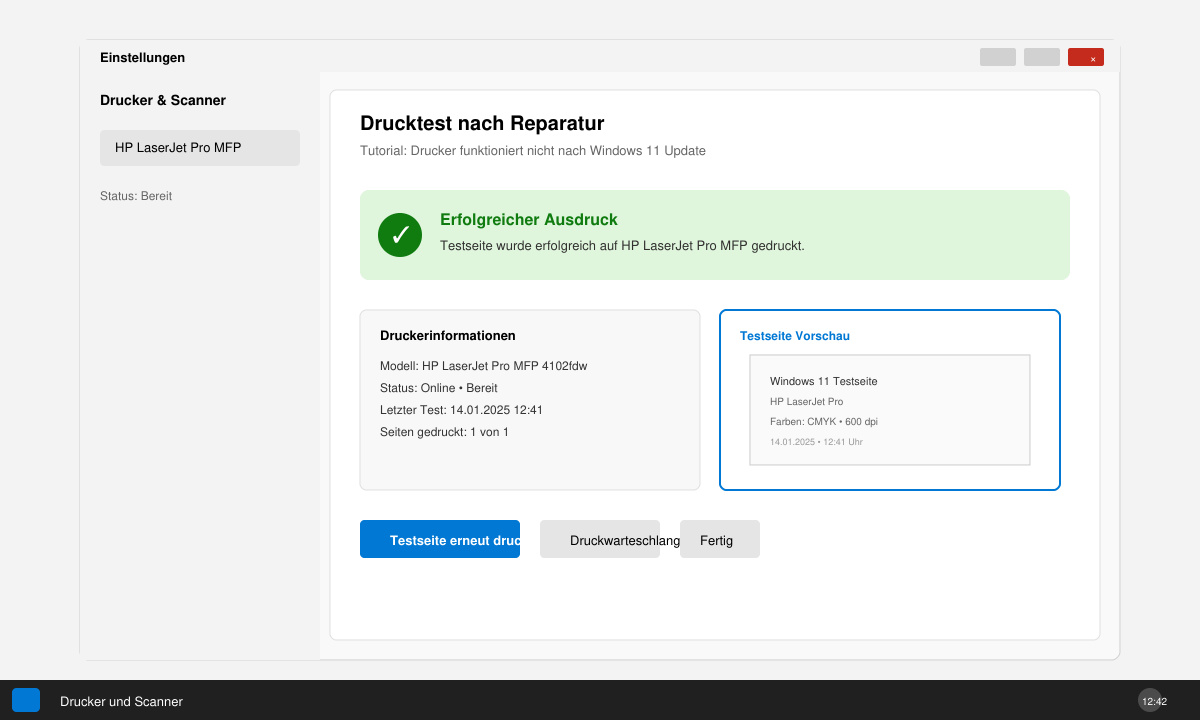The width and height of the screenshot is (1200, 720).
Task: Click the Status: Online • Bereit line
Action: pos(439,388)
